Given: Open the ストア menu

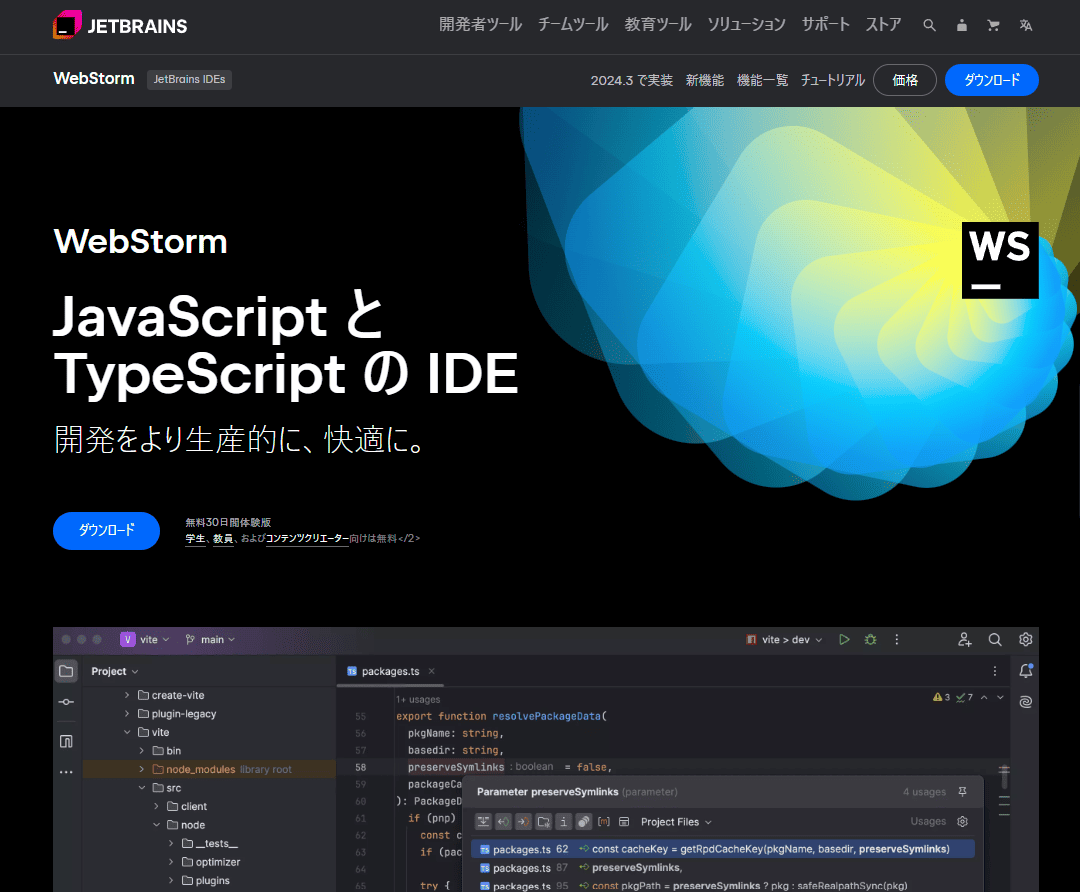Looking at the screenshot, I should pyautogui.click(x=883, y=25).
